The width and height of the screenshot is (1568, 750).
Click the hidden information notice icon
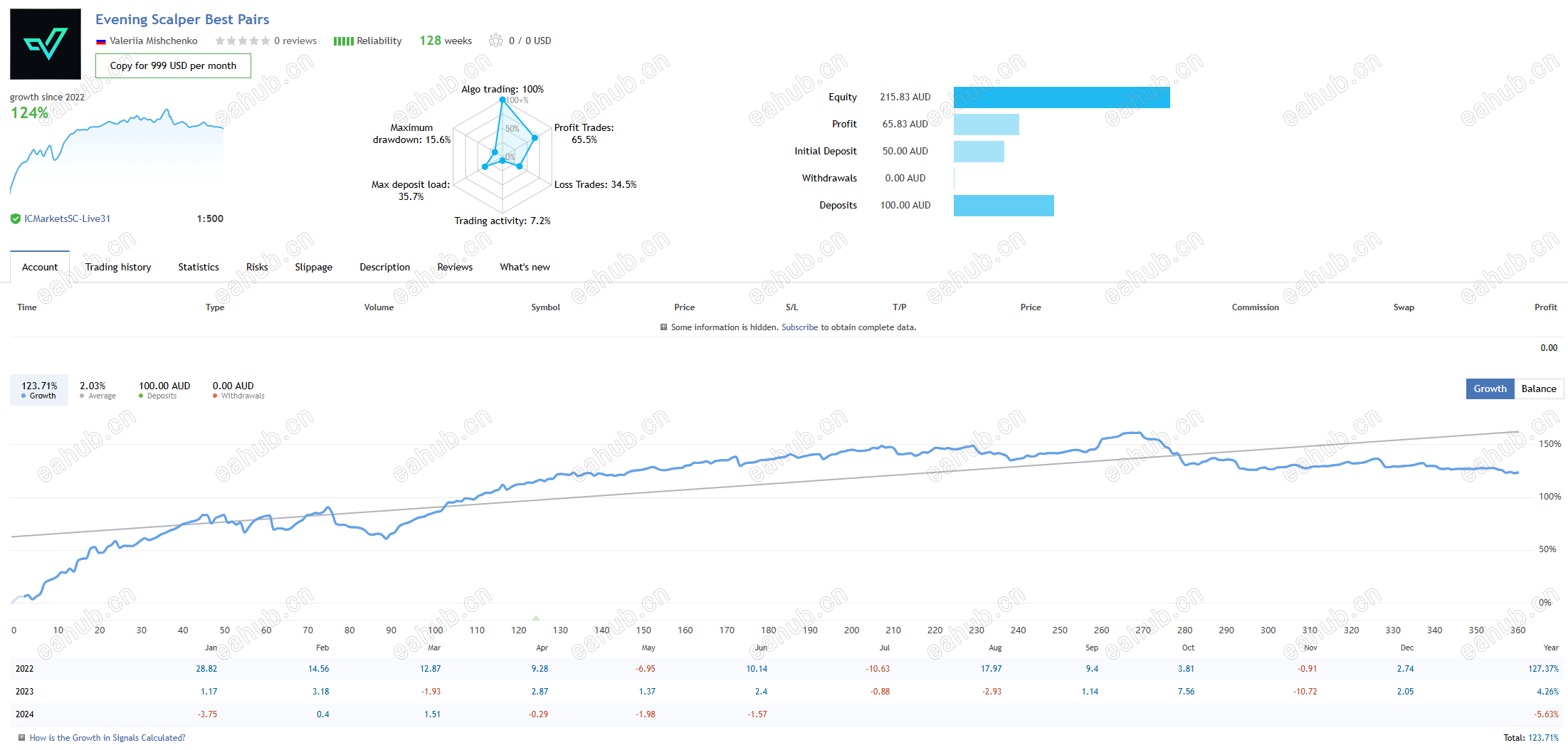click(663, 327)
